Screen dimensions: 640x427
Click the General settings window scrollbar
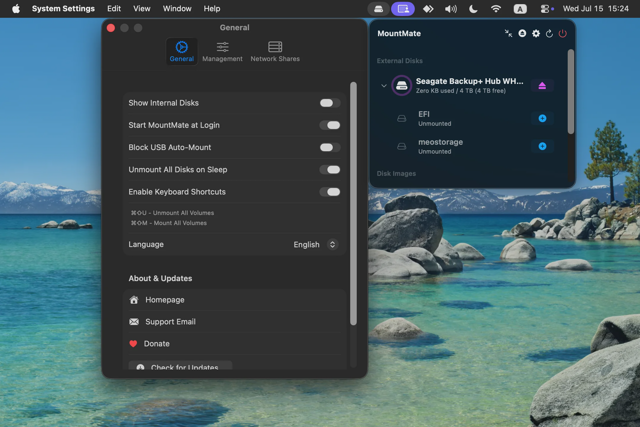[353, 203]
